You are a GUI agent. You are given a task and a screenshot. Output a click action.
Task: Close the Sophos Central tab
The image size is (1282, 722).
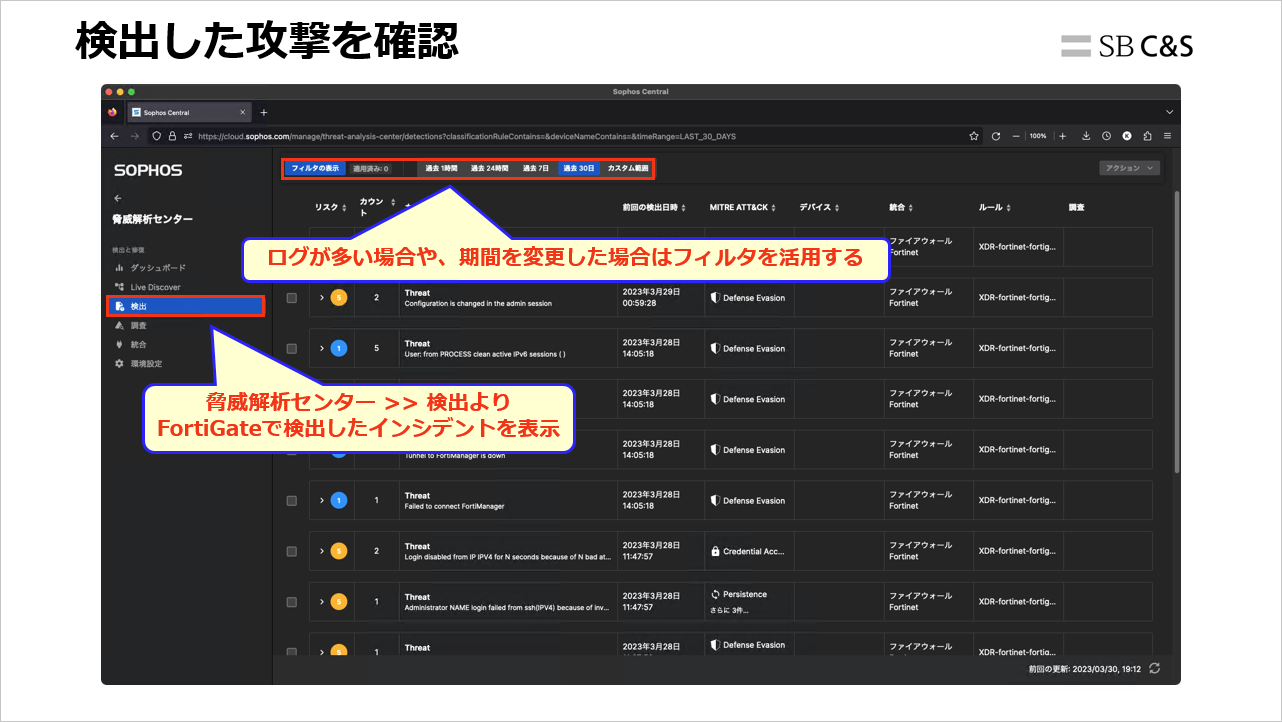point(244,112)
